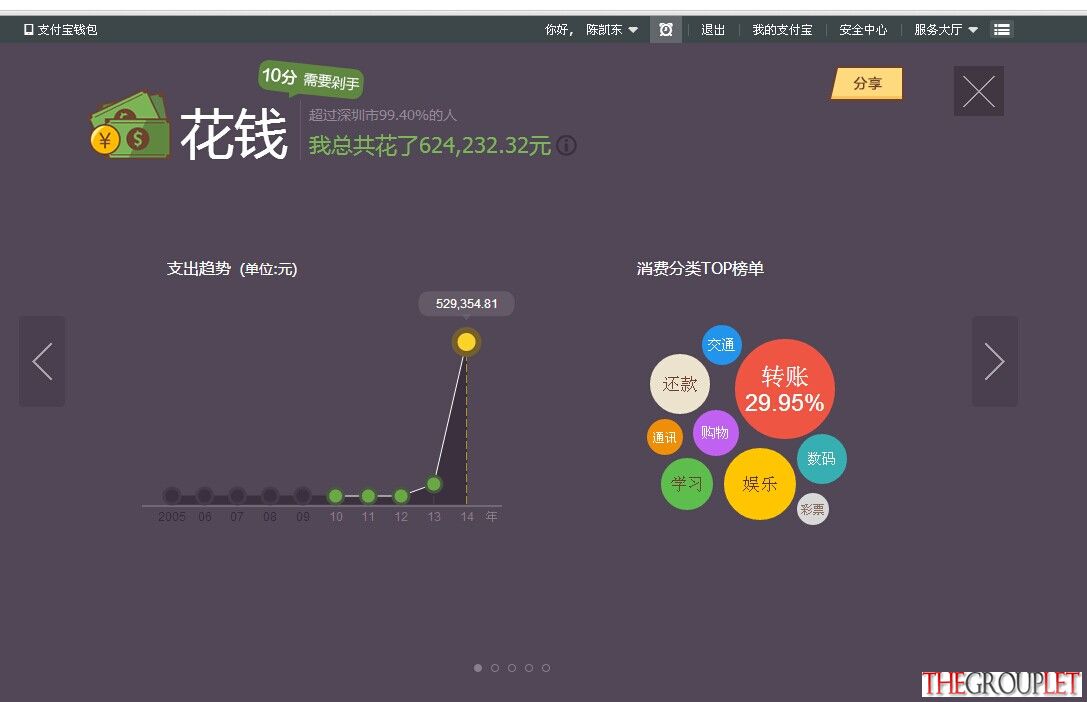Open the list menu icon in the top bar
Viewport: 1087px width, 702px height.
(1001, 30)
